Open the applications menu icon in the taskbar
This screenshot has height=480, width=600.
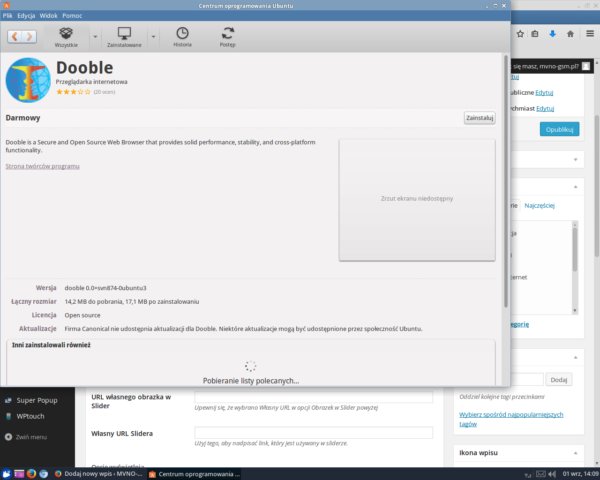[x=6, y=474]
